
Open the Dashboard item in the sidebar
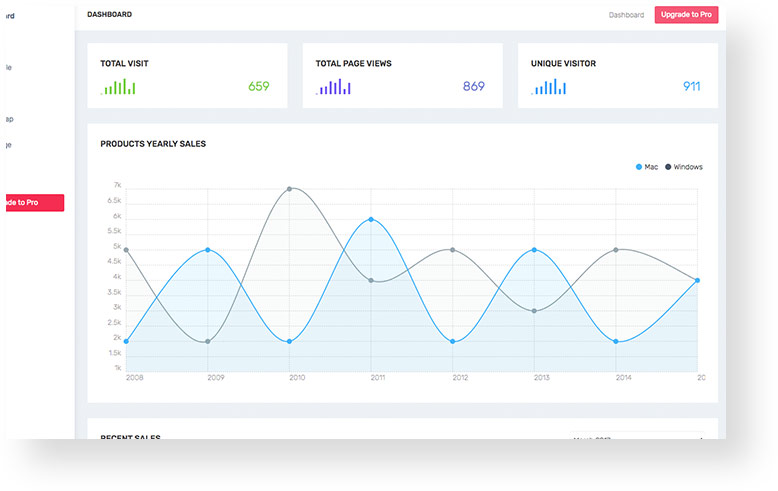[x=10, y=16]
